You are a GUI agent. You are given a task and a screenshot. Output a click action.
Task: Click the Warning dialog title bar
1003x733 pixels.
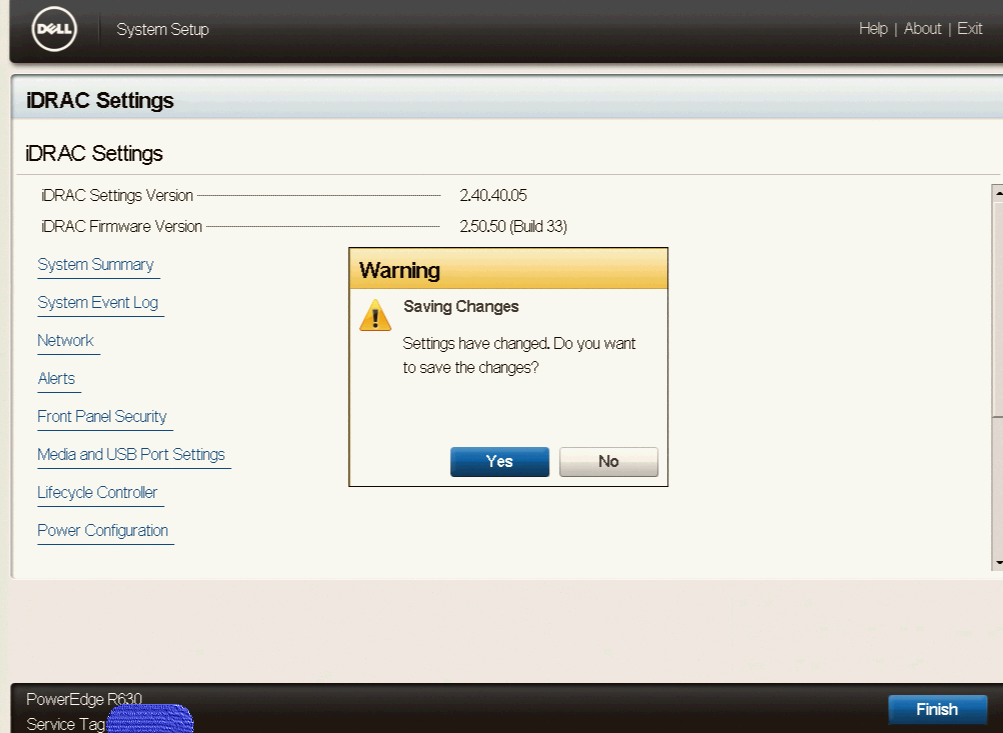508,270
